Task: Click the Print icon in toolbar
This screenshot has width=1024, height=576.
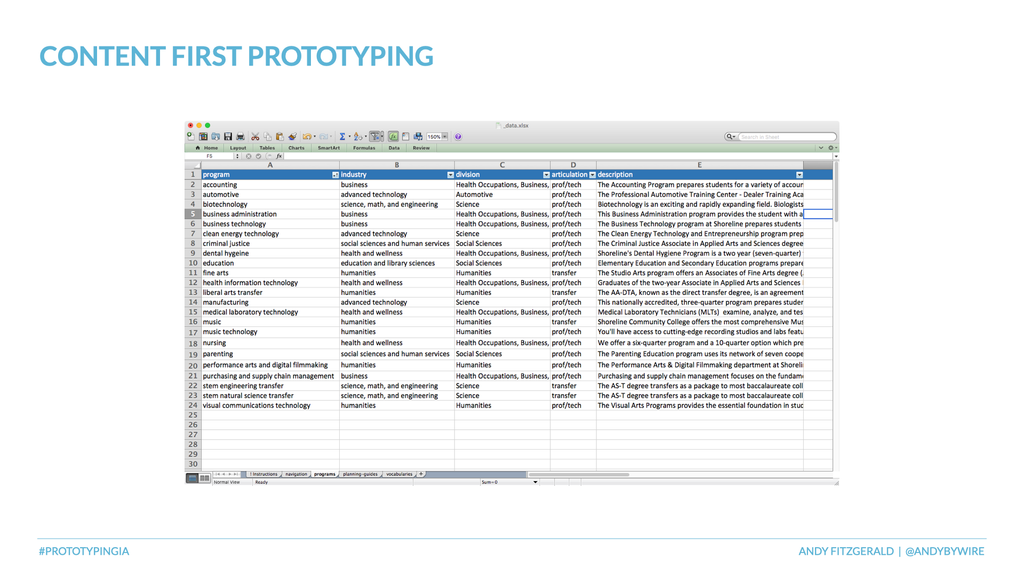Action: (240, 136)
